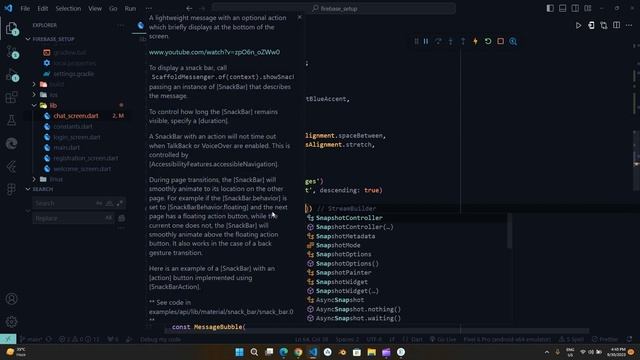Open the customize layout control
This screenshot has height=360, width=640.
coord(588,8)
